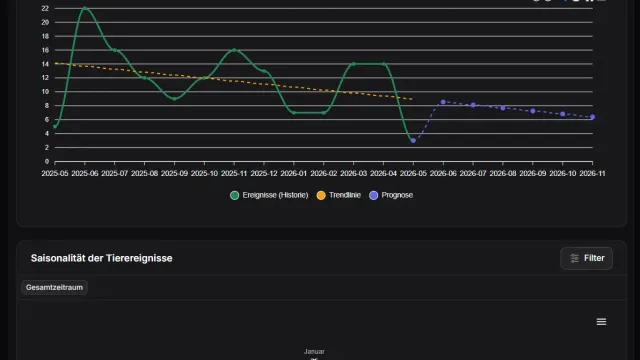The height and width of the screenshot is (360, 640).
Task: Click the 2025-10 x-axis label
Action: click(x=204, y=173)
